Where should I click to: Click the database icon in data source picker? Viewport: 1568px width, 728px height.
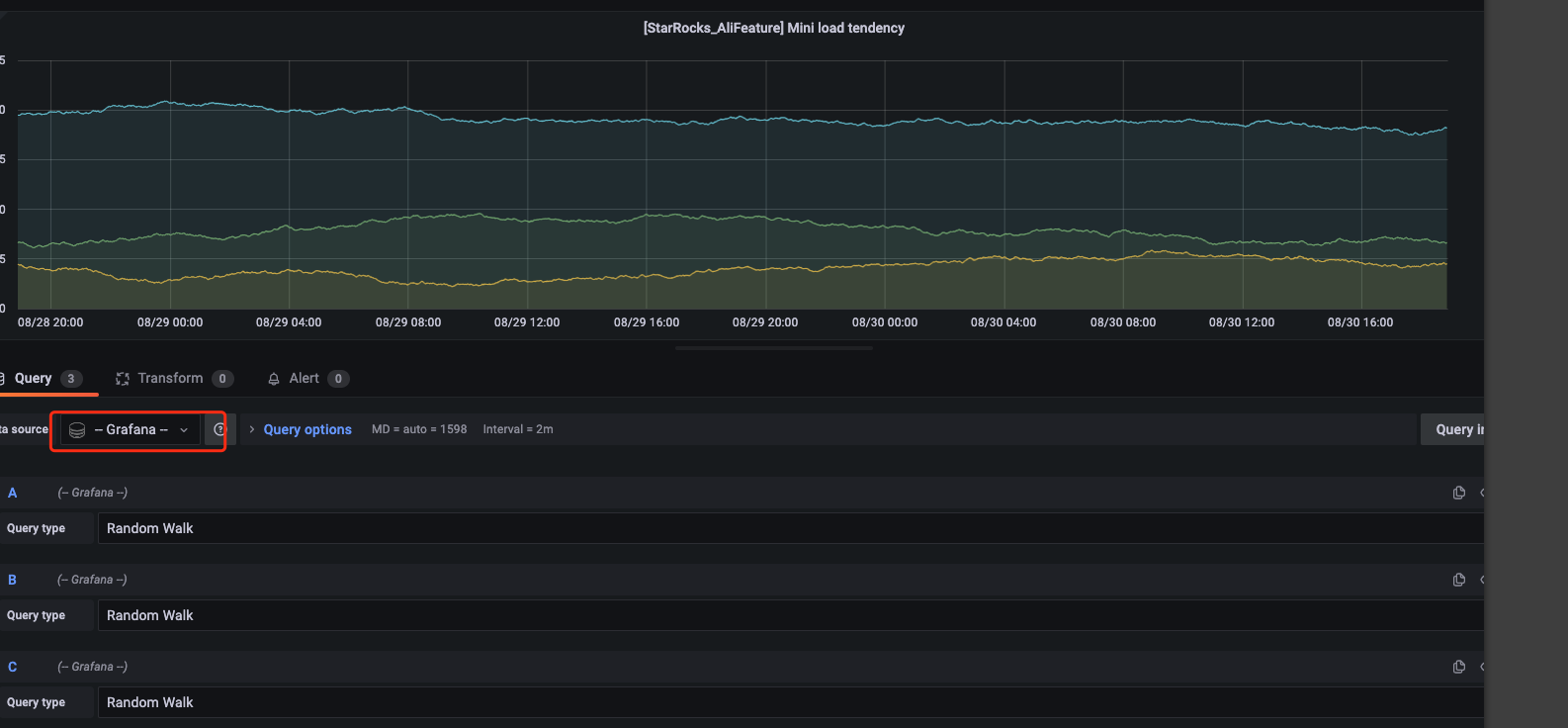77,430
